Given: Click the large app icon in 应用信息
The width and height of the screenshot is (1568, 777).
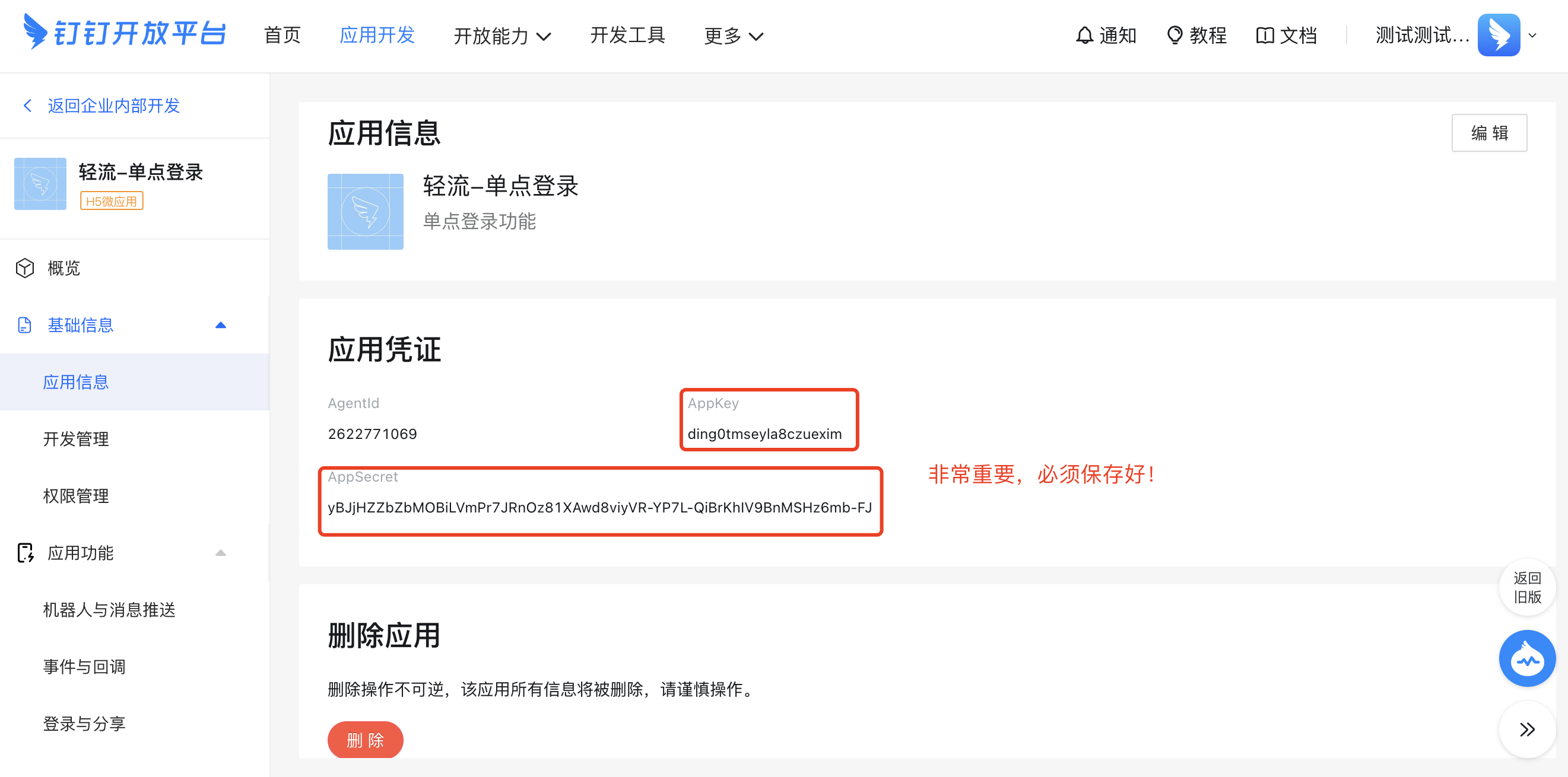Looking at the screenshot, I should 365,212.
